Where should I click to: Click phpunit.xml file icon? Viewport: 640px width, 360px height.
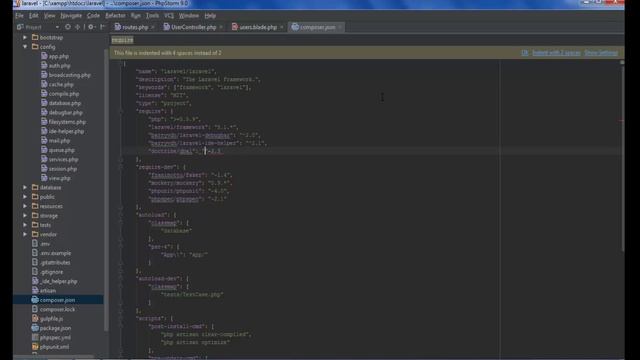pos(35,347)
